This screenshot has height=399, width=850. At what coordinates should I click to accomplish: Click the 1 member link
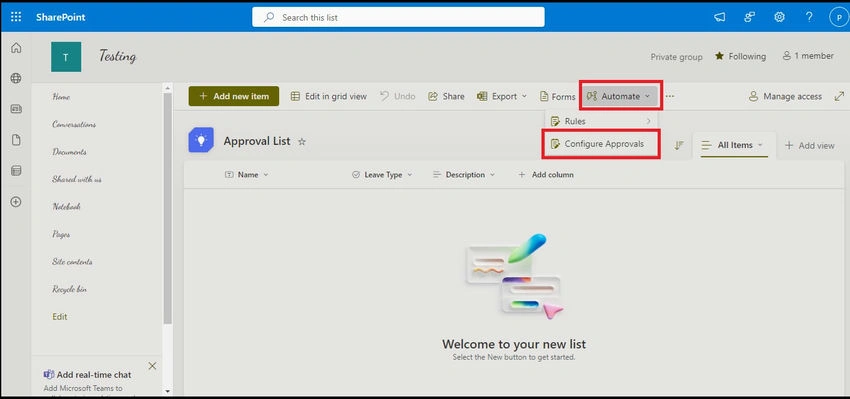point(808,56)
